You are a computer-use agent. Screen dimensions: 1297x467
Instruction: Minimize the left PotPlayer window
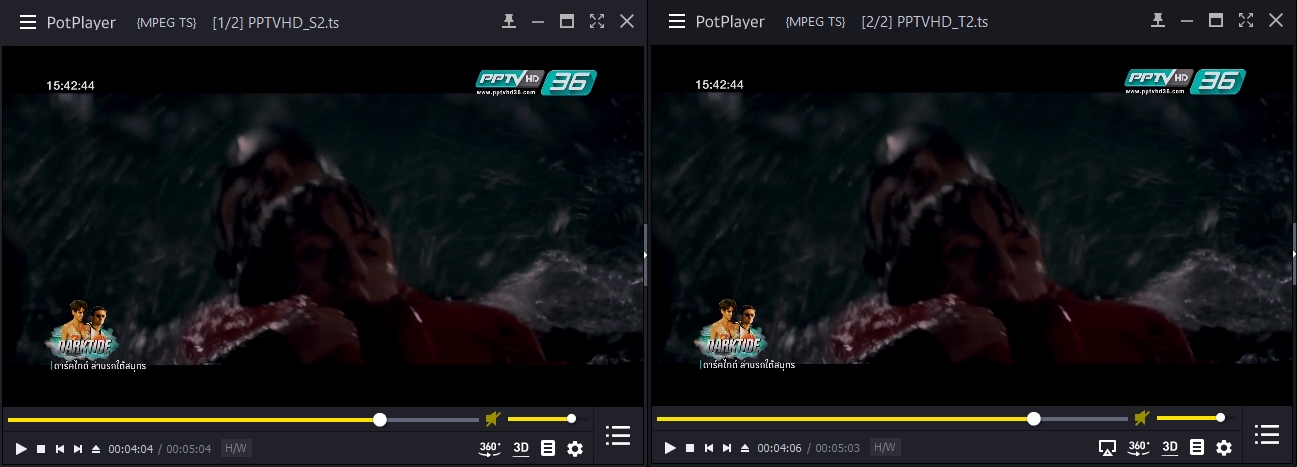[538, 21]
